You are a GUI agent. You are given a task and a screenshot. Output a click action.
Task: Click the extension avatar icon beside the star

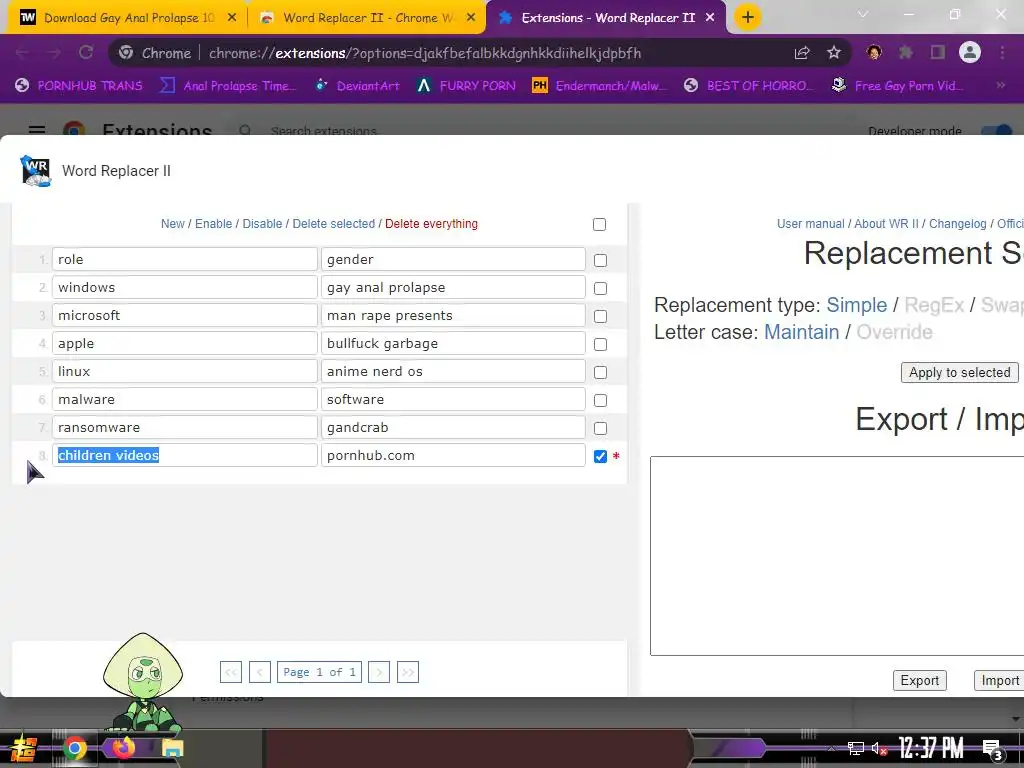pyautogui.click(x=874, y=52)
